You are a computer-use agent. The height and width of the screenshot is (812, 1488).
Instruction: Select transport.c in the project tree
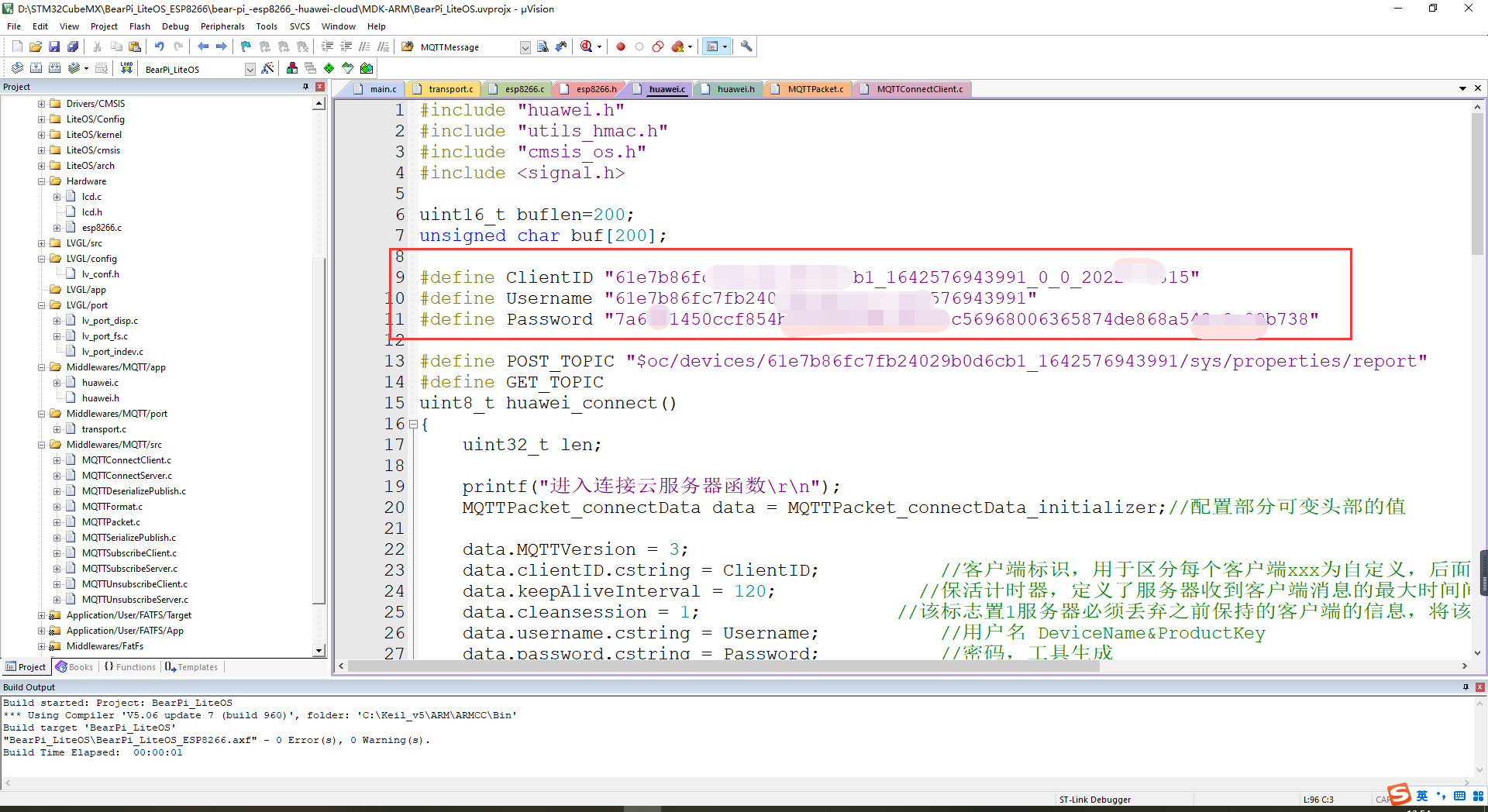tap(104, 429)
